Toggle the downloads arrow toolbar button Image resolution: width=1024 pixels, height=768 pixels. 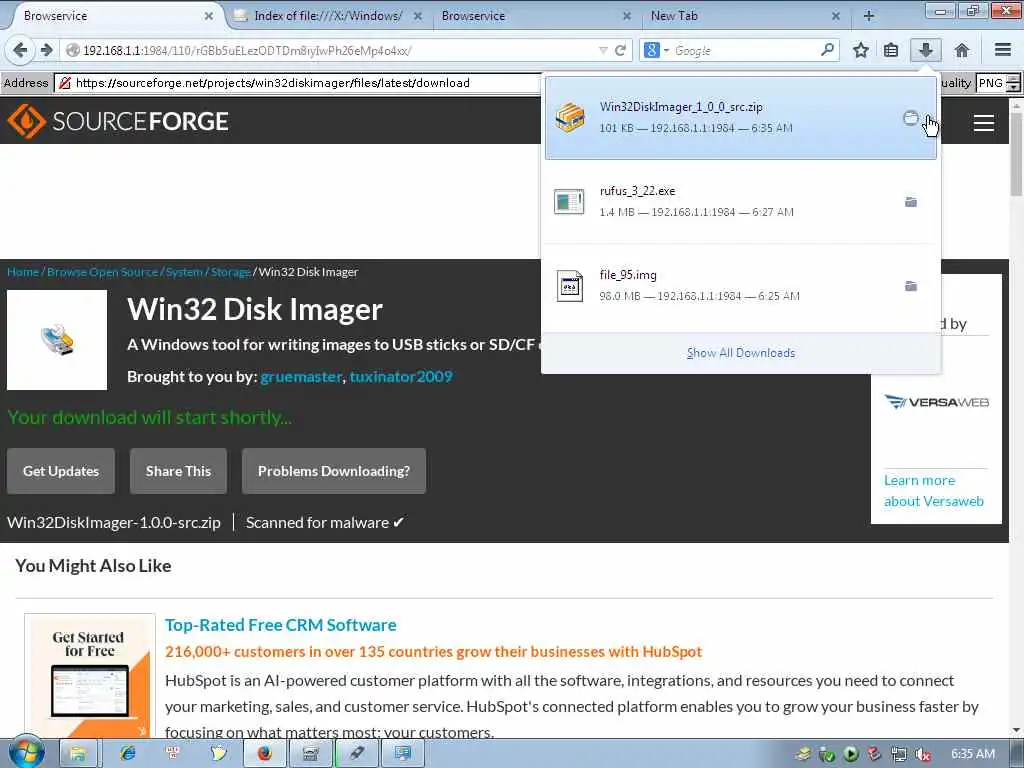pyautogui.click(x=925, y=50)
